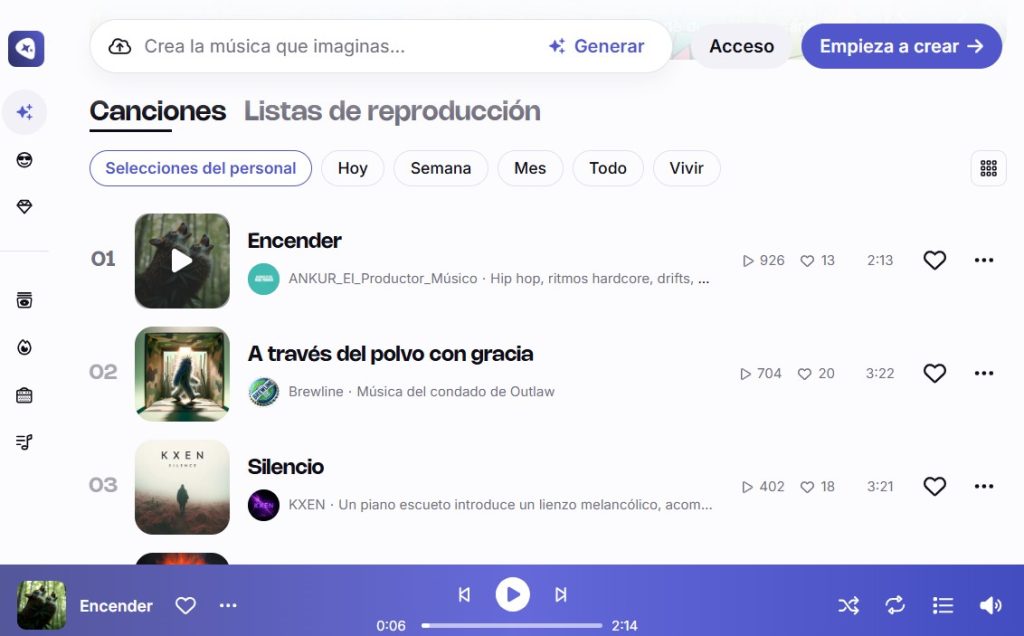Open the radio icon in the left sidebar
1024x636 pixels.
tap(25, 299)
